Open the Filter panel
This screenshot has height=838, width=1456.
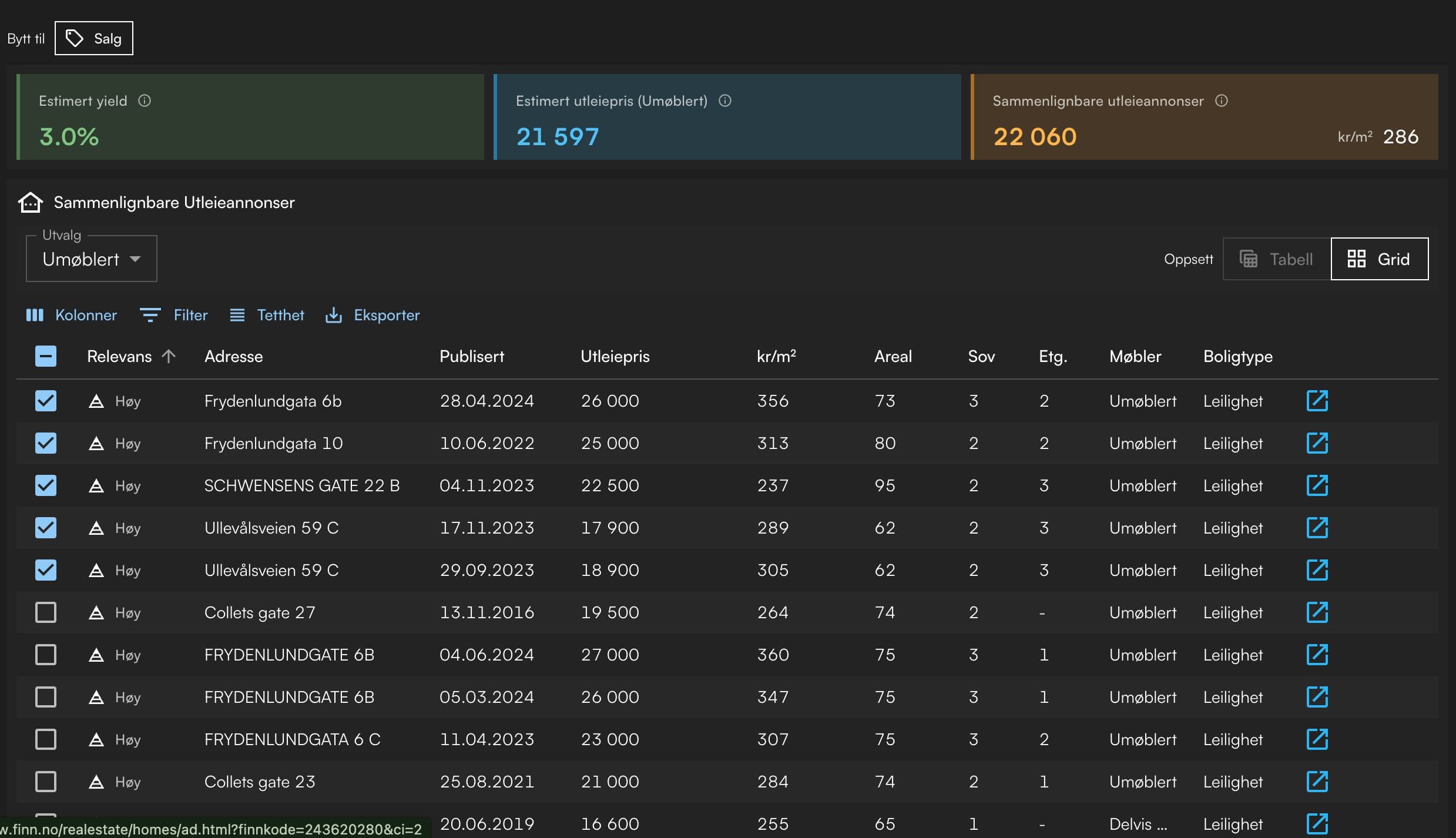pos(174,315)
